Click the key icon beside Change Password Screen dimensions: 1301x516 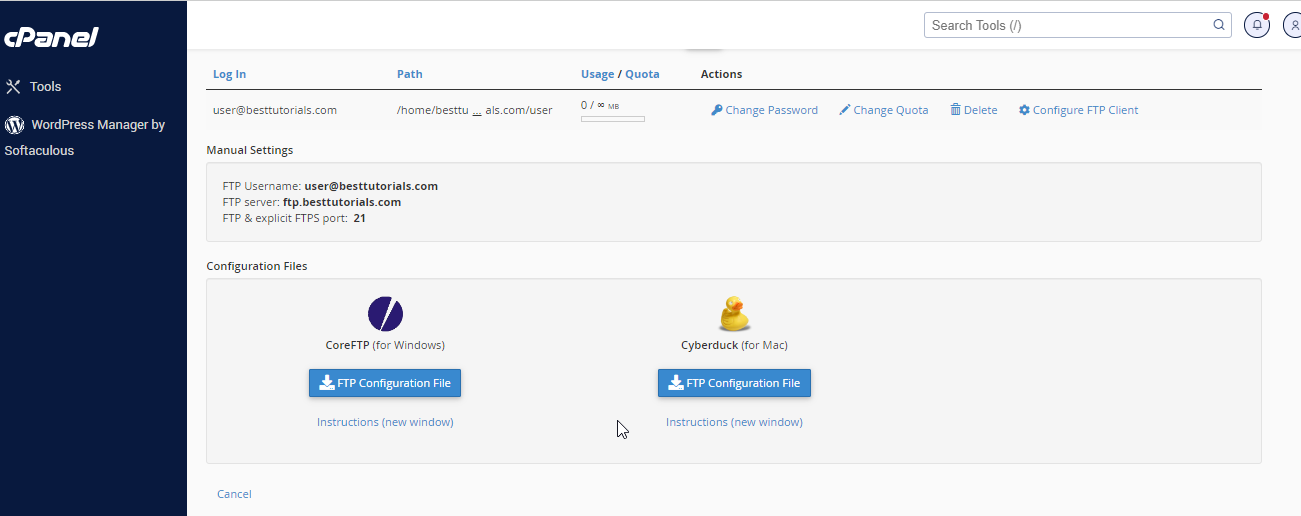point(717,110)
